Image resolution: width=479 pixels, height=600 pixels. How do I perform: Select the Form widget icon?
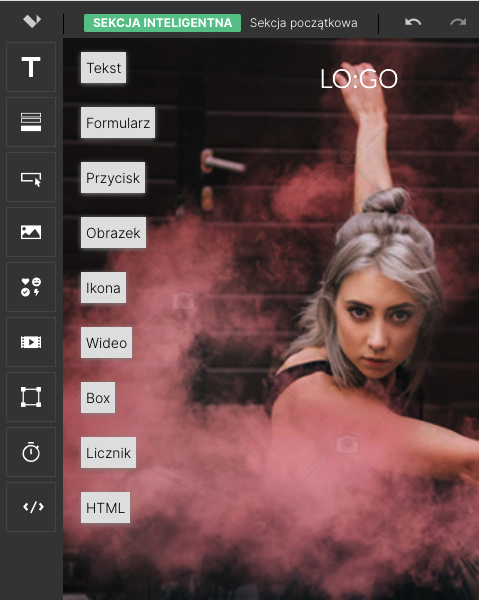tap(31, 122)
